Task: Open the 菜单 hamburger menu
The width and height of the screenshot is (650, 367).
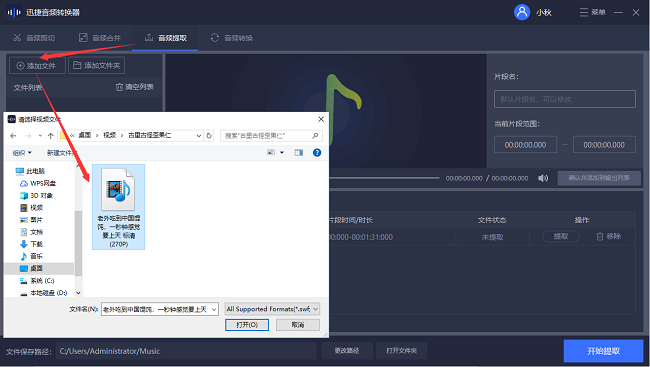Action: pyautogui.click(x=592, y=12)
